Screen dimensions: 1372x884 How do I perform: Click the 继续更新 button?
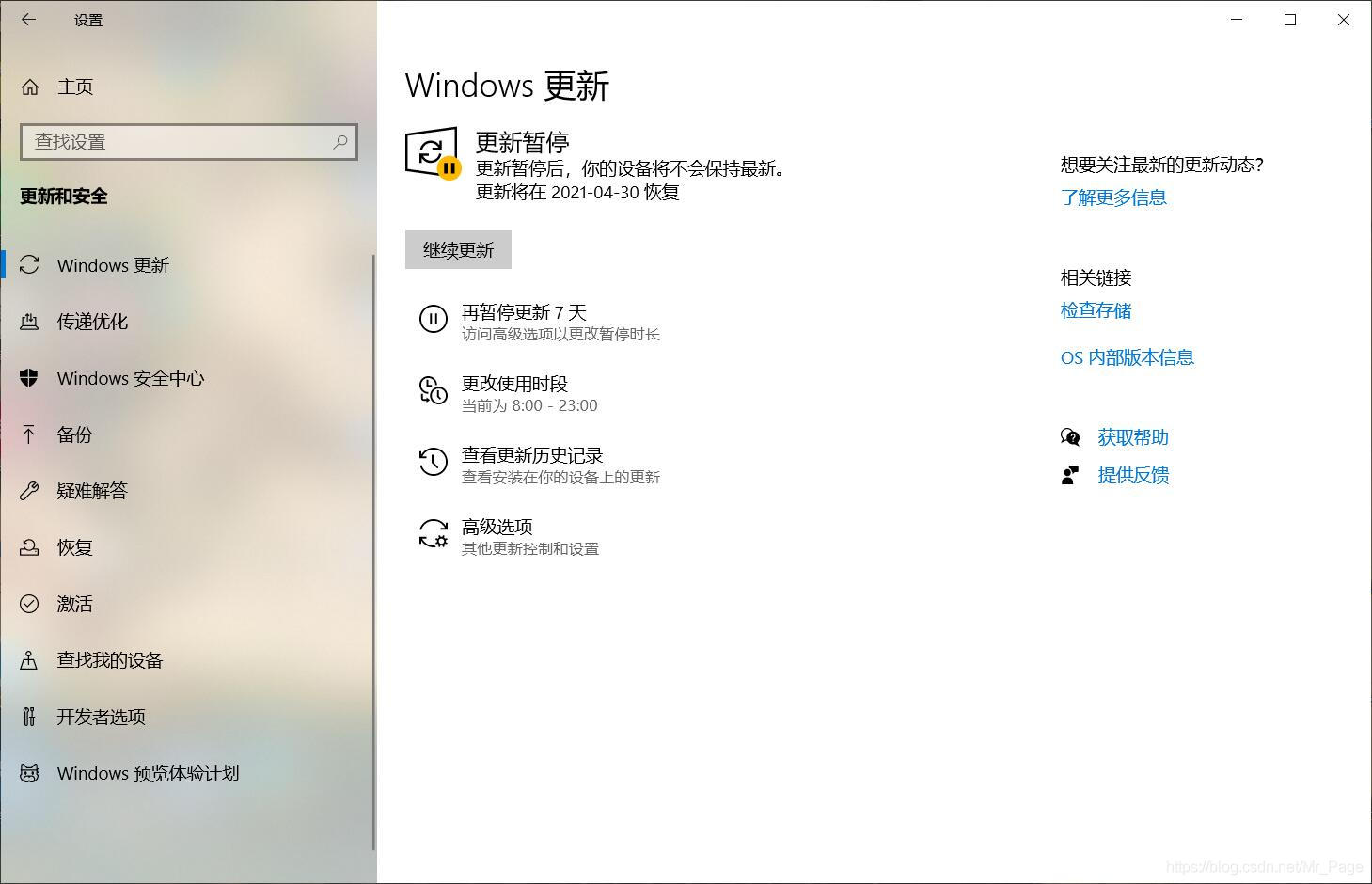tap(458, 250)
